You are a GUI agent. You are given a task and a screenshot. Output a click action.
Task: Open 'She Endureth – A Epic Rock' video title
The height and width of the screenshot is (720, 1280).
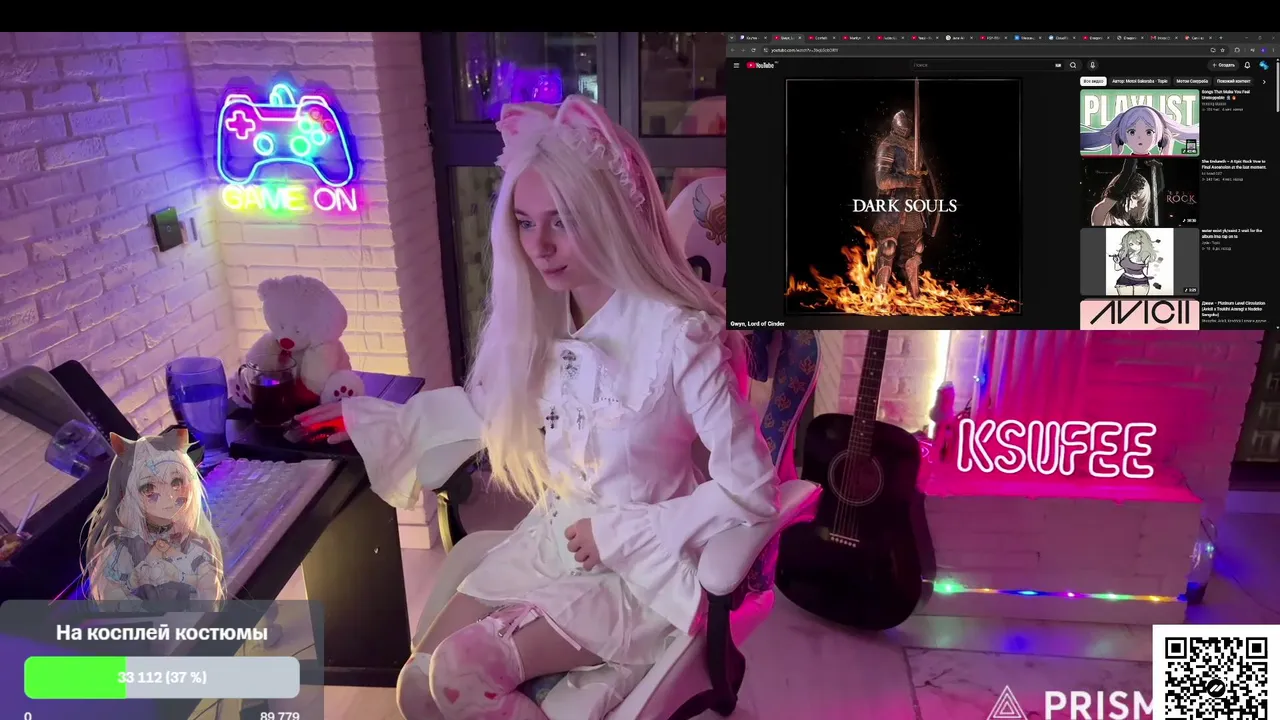[1234, 164]
